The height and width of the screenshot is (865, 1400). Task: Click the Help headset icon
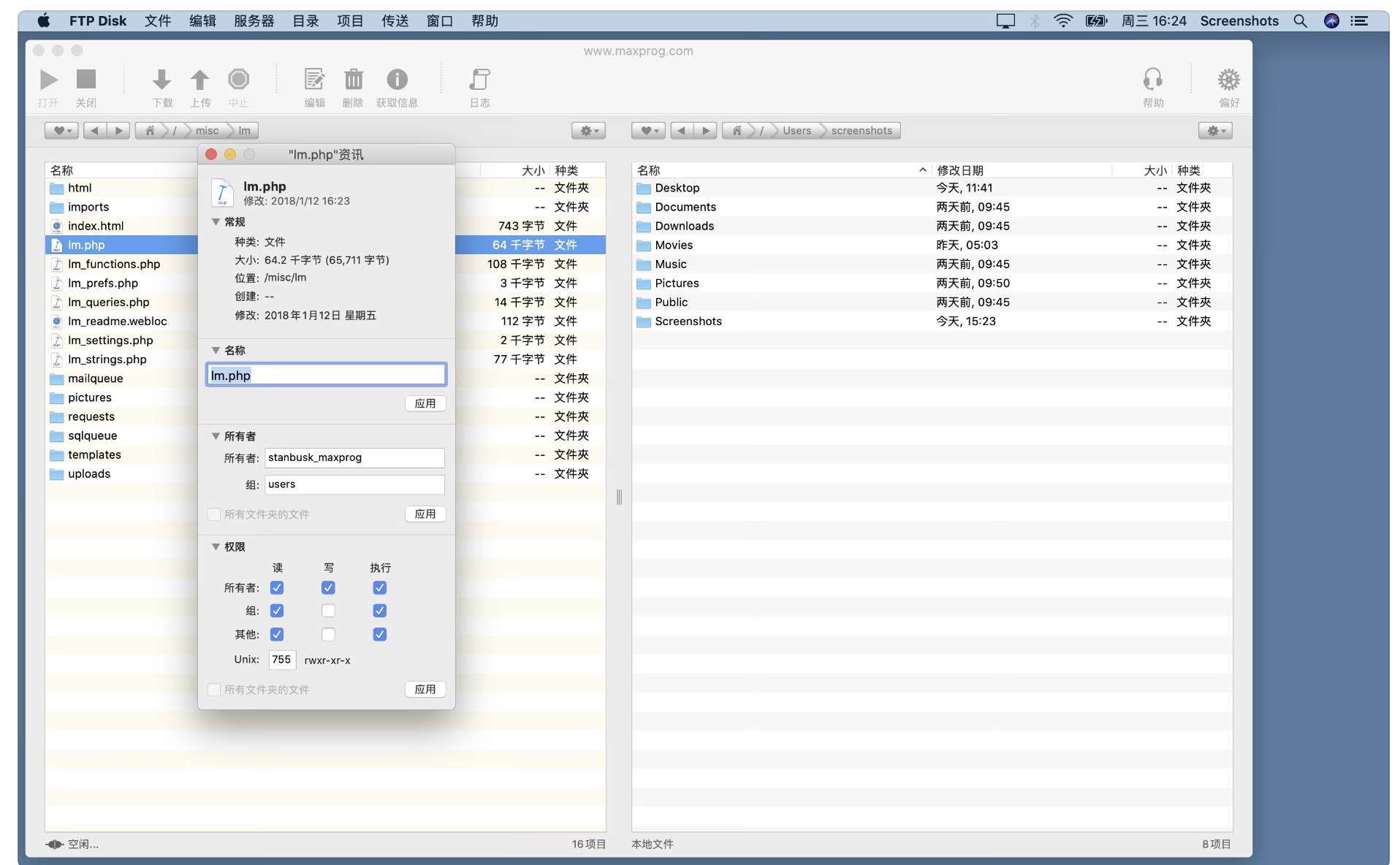click(x=1153, y=80)
